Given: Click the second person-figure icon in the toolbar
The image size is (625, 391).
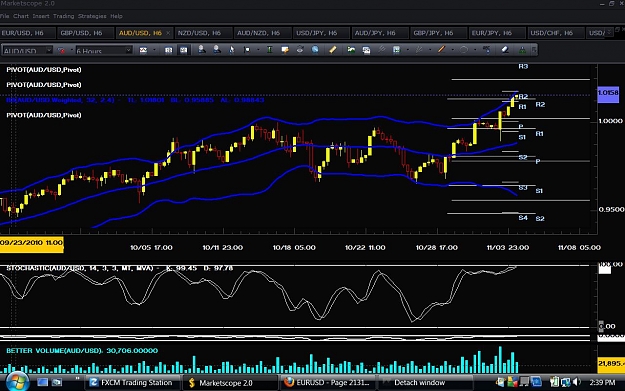Looking at the screenshot, I should (217, 49).
